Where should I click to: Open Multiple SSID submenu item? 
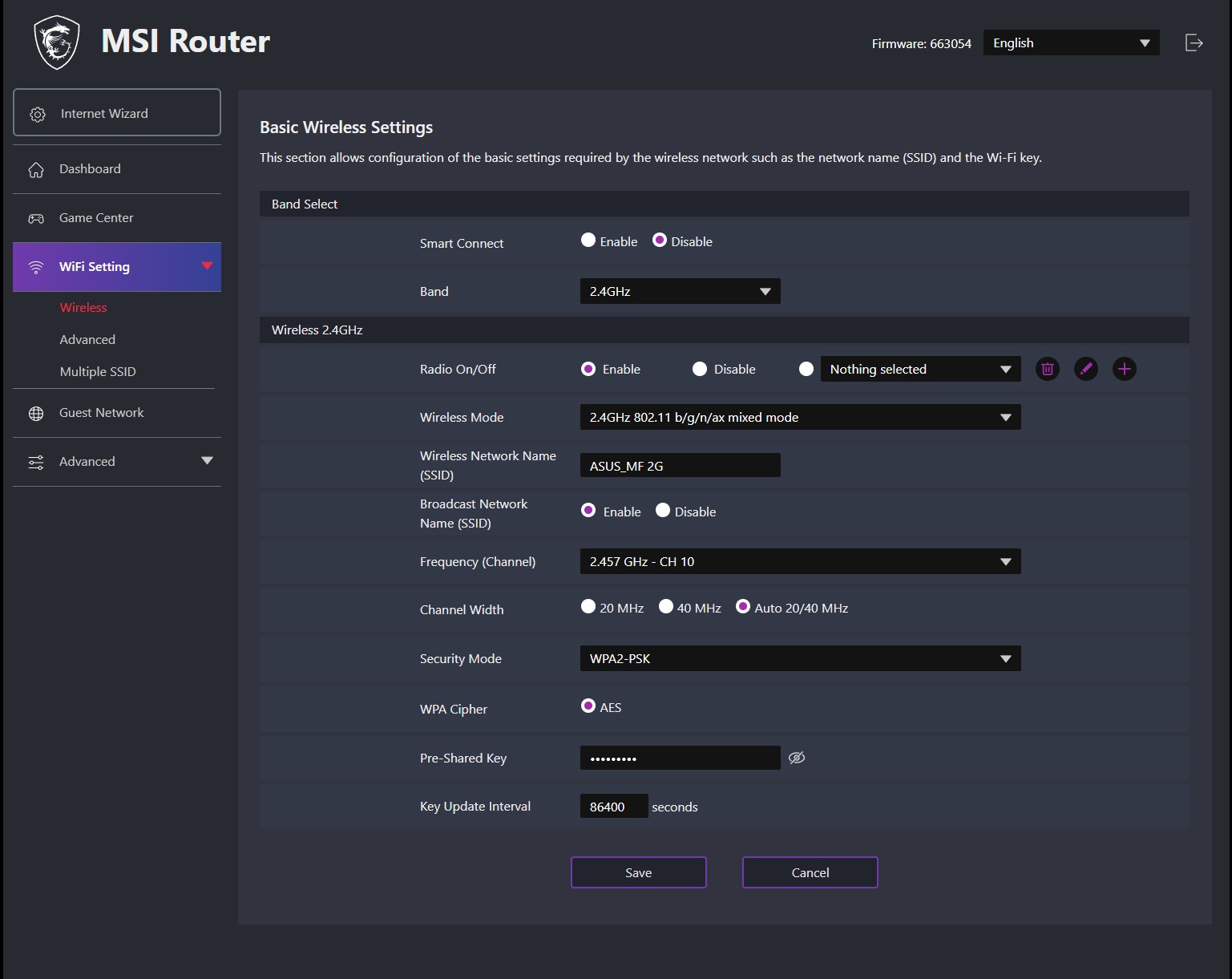98,372
